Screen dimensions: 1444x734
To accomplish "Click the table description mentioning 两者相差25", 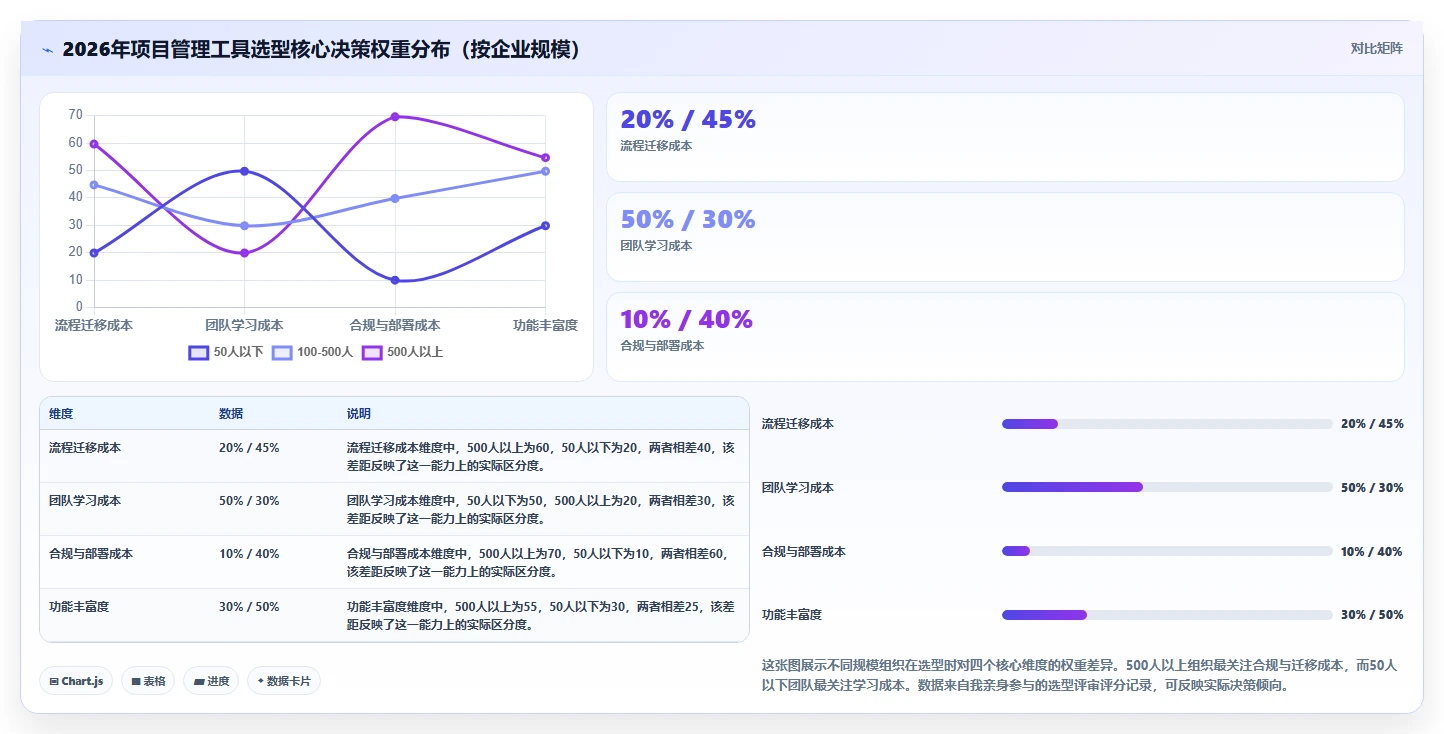I will [x=541, y=616].
